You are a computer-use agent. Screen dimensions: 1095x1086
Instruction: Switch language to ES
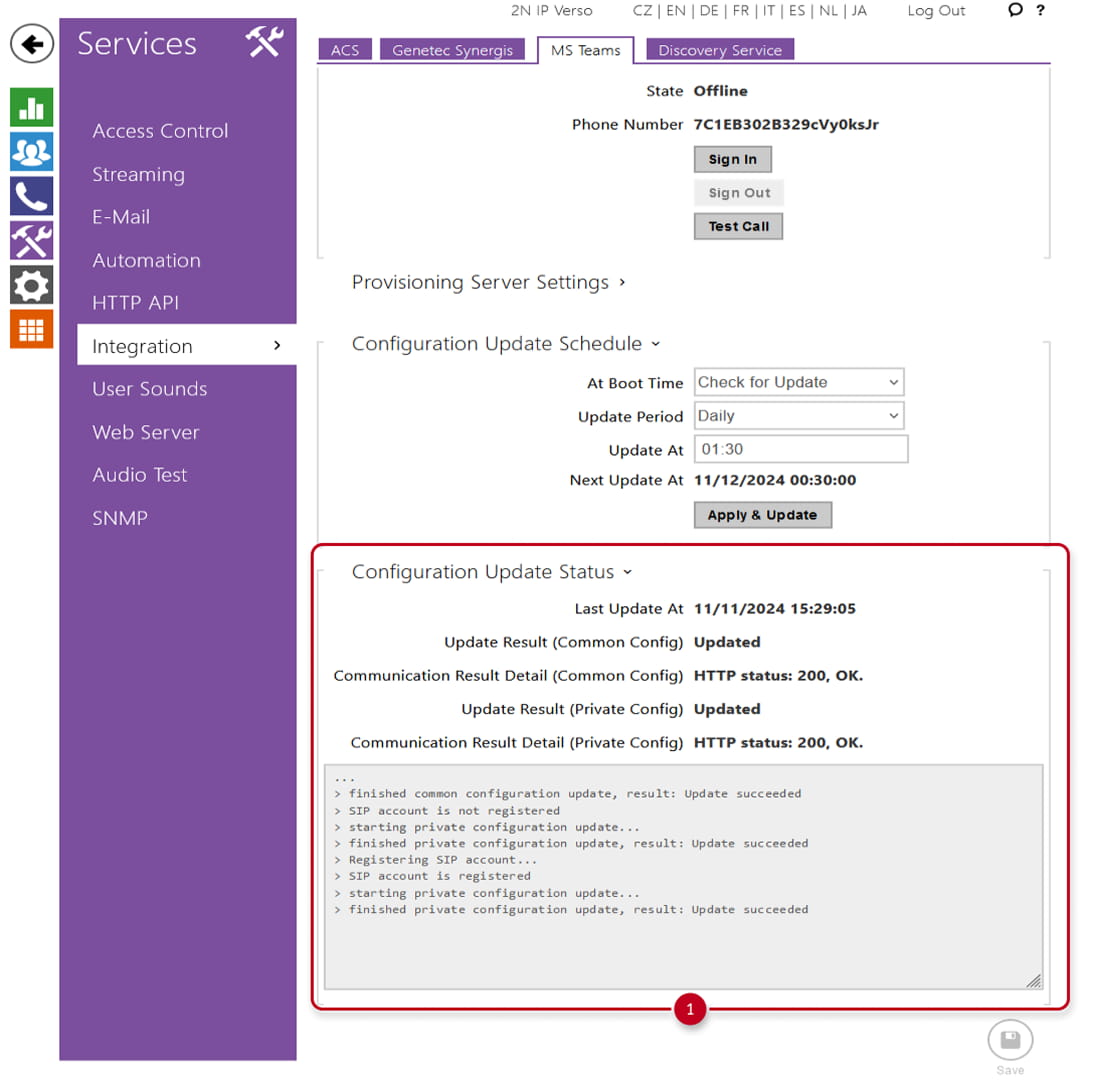tap(796, 10)
